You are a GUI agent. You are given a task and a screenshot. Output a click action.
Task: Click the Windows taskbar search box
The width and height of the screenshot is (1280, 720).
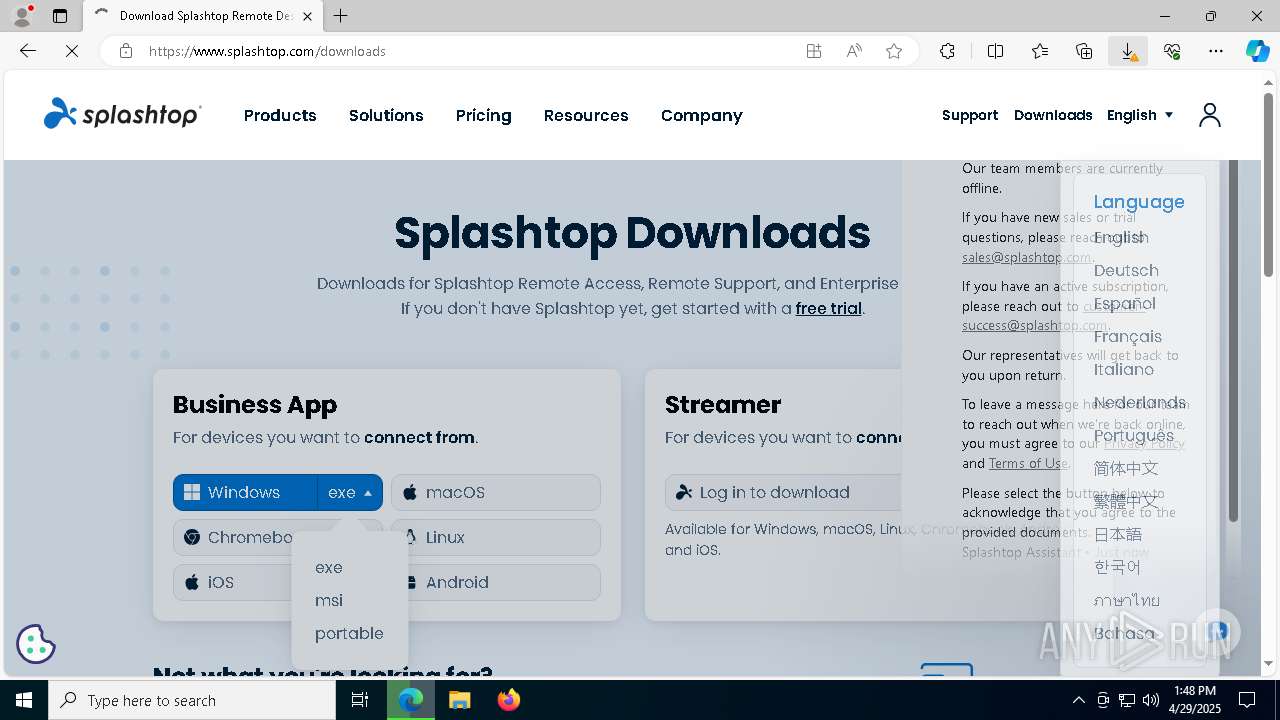[192, 700]
